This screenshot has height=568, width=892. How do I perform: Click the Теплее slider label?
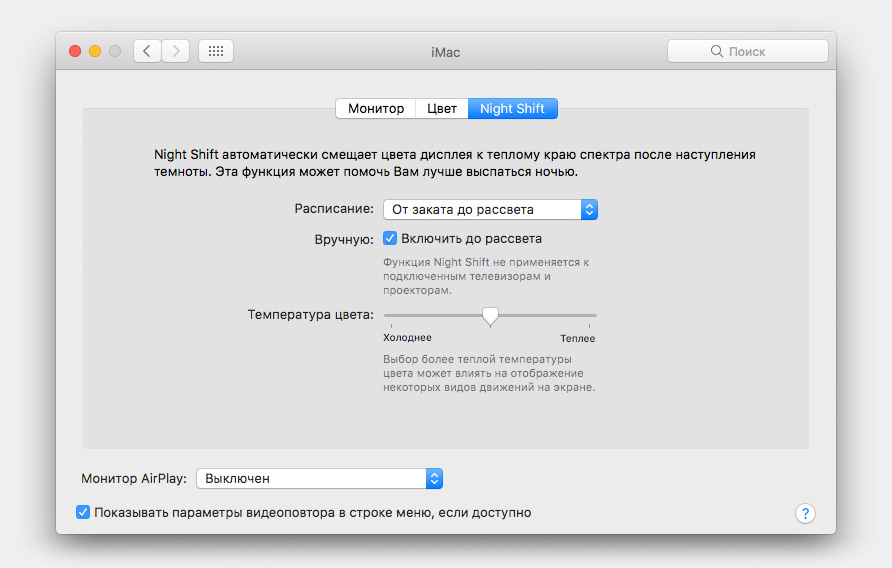coord(577,338)
